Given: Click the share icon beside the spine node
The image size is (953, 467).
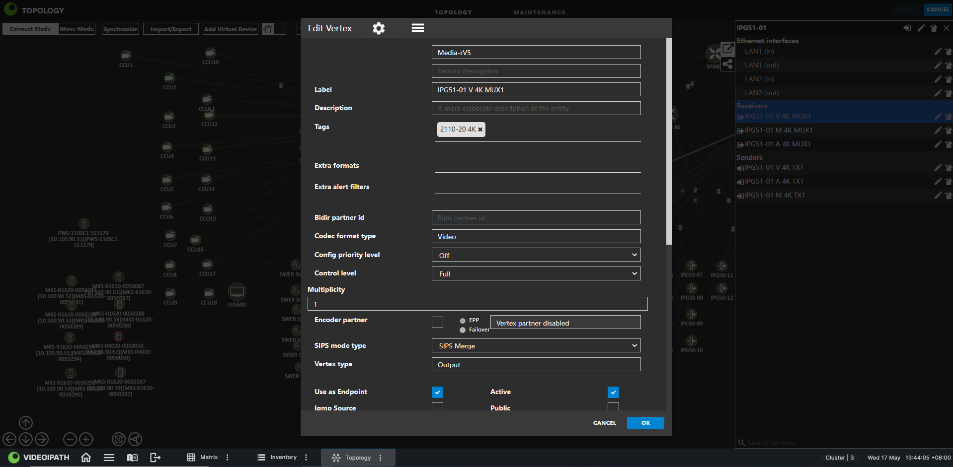Looking at the screenshot, I should tap(727, 62).
